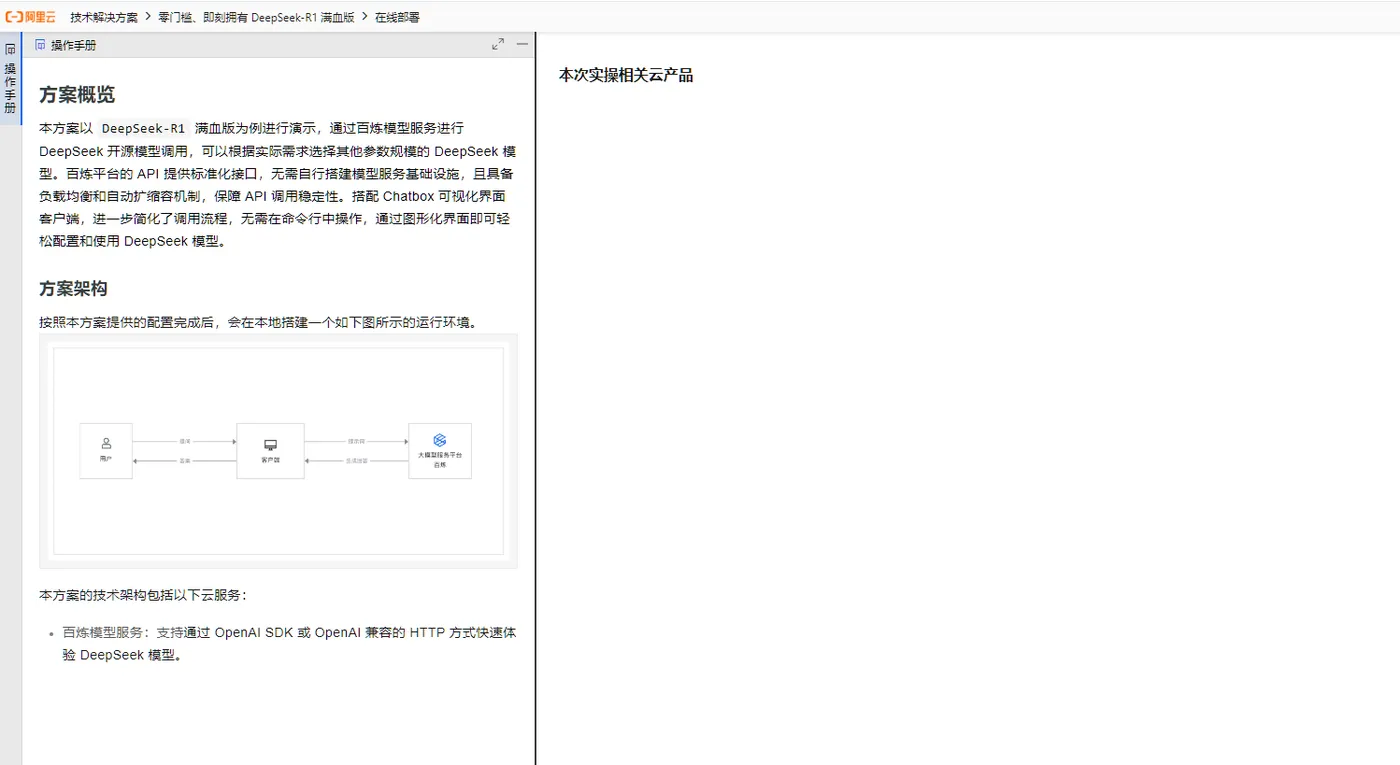Go to 零门槛、即刻拥有 DeepSeek-R1 满血版 breadcrumb

256,18
